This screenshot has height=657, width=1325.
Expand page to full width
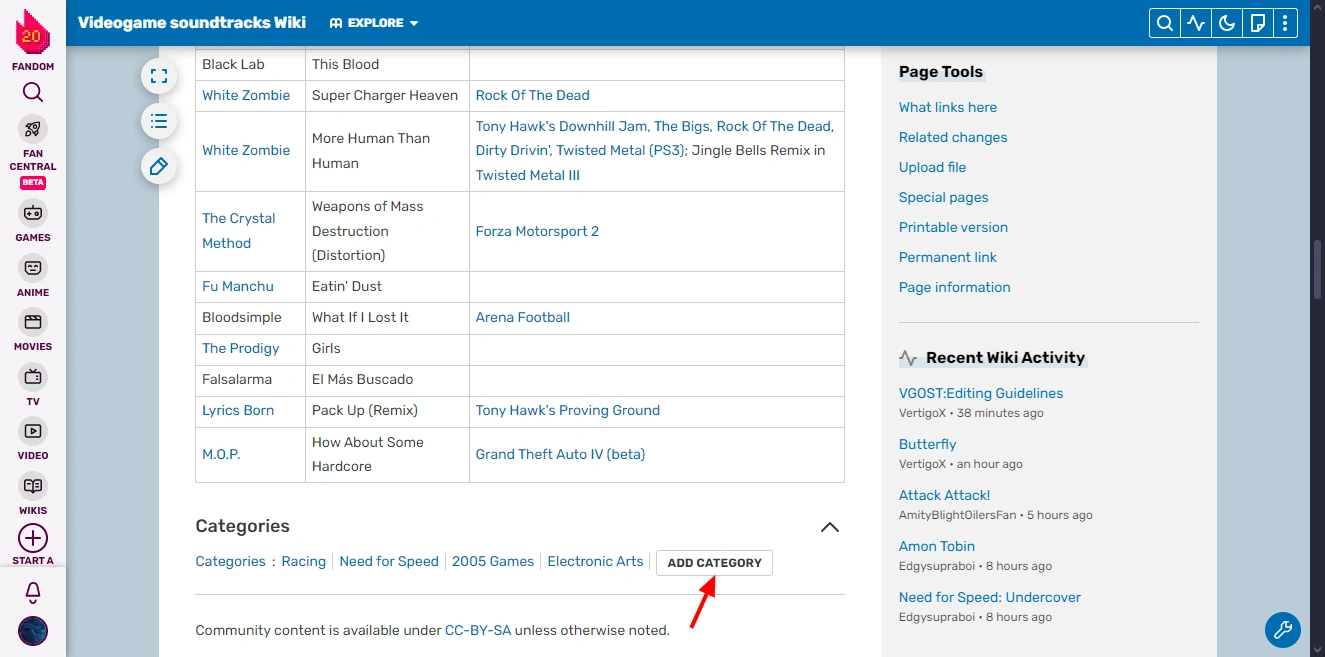click(158, 76)
